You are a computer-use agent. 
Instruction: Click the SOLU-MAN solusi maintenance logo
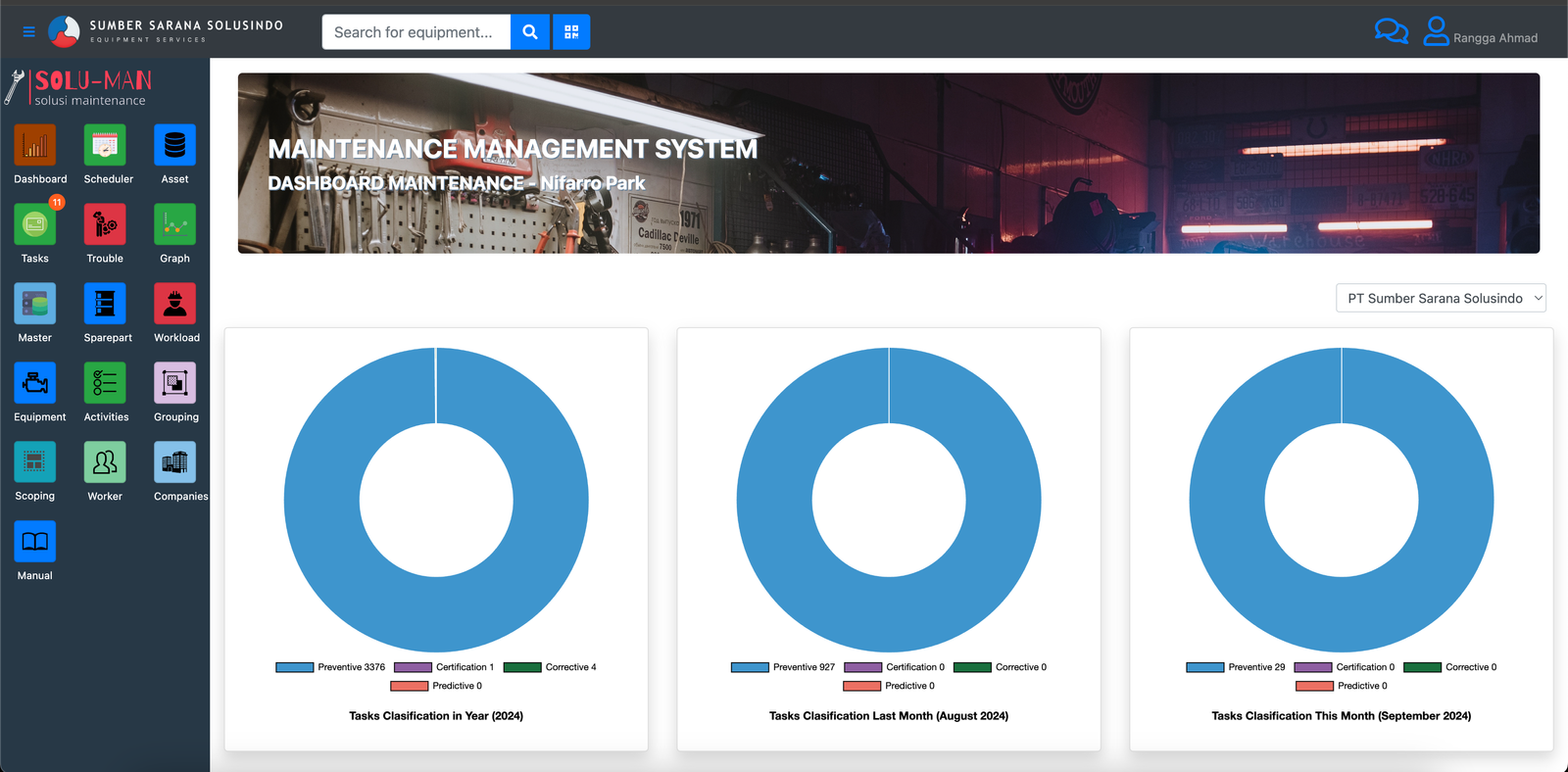(80, 87)
